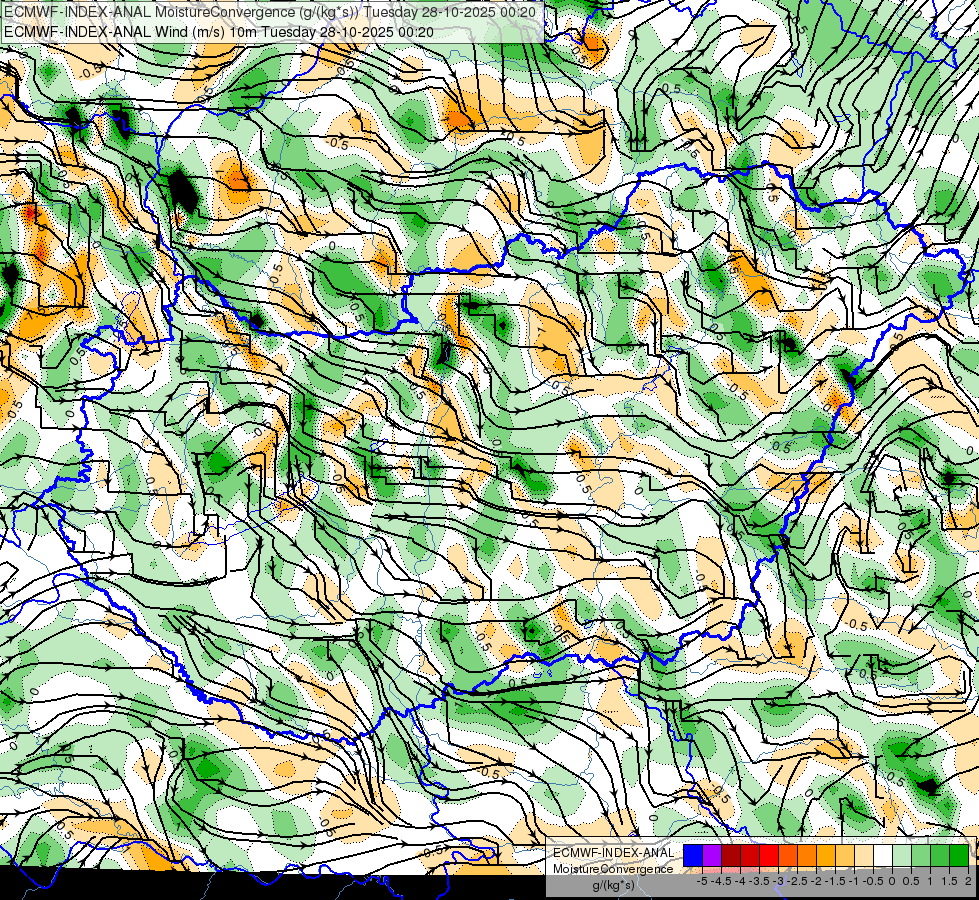This screenshot has width=979, height=900.
Task: Click the palest orange swatch beside white
Action: pos(864,855)
